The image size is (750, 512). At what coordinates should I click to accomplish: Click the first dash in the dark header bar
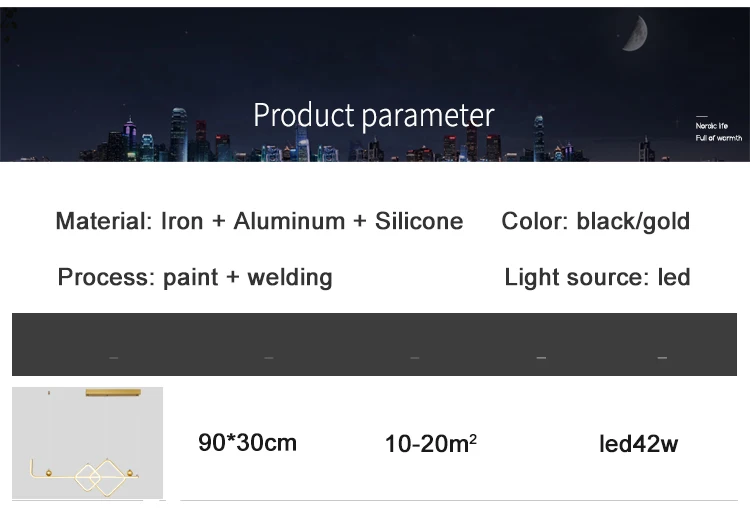pos(113,357)
